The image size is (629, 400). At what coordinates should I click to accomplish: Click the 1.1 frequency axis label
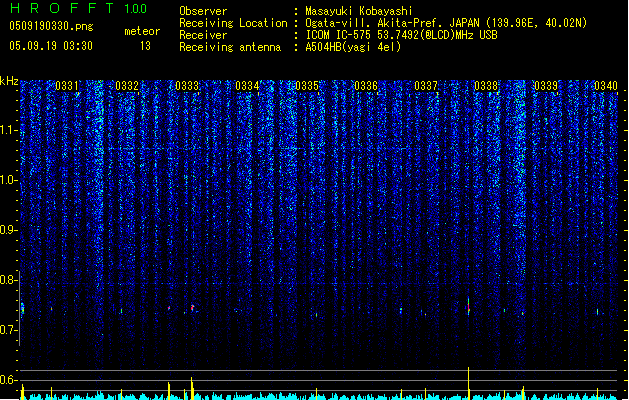(9, 130)
